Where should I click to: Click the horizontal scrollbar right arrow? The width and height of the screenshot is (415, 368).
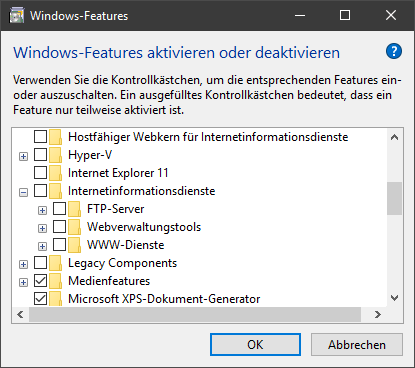click(x=378, y=314)
